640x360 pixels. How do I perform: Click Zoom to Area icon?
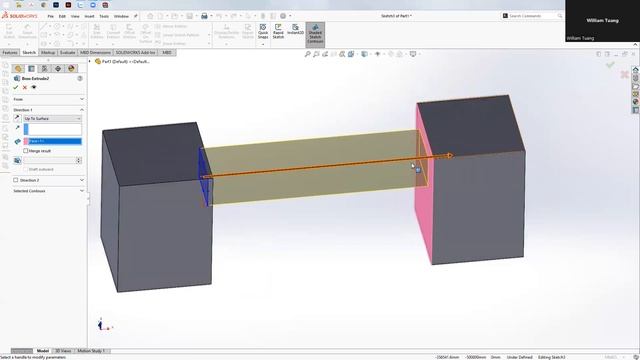coord(316,54)
